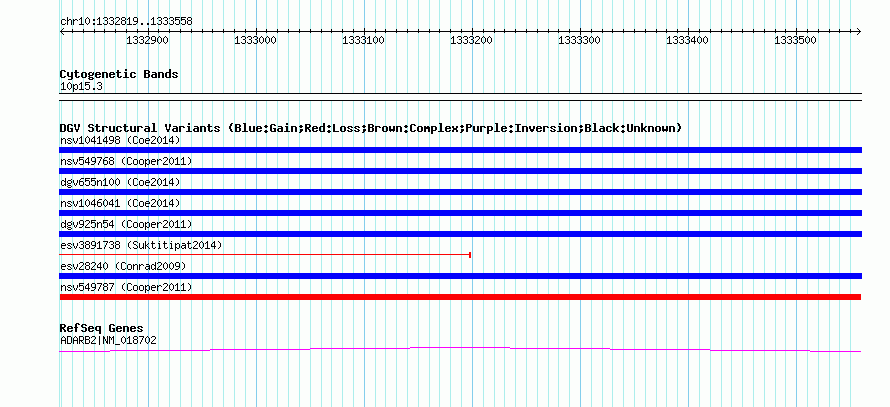Viewport: 890px width, 407px height.
Task: Click the blue gain bar of esv28240
Action: click(460, 276)
